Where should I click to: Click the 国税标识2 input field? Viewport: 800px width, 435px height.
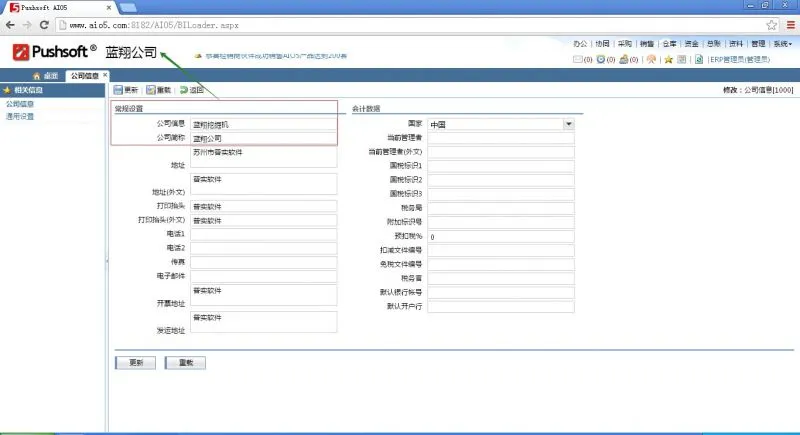point(501,180)
